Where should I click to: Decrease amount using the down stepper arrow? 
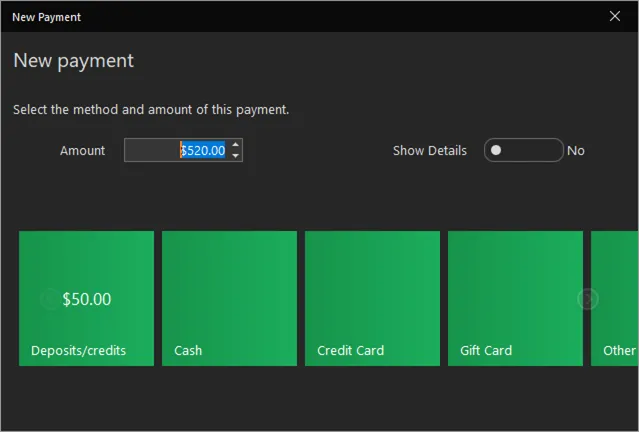point(236,155)
